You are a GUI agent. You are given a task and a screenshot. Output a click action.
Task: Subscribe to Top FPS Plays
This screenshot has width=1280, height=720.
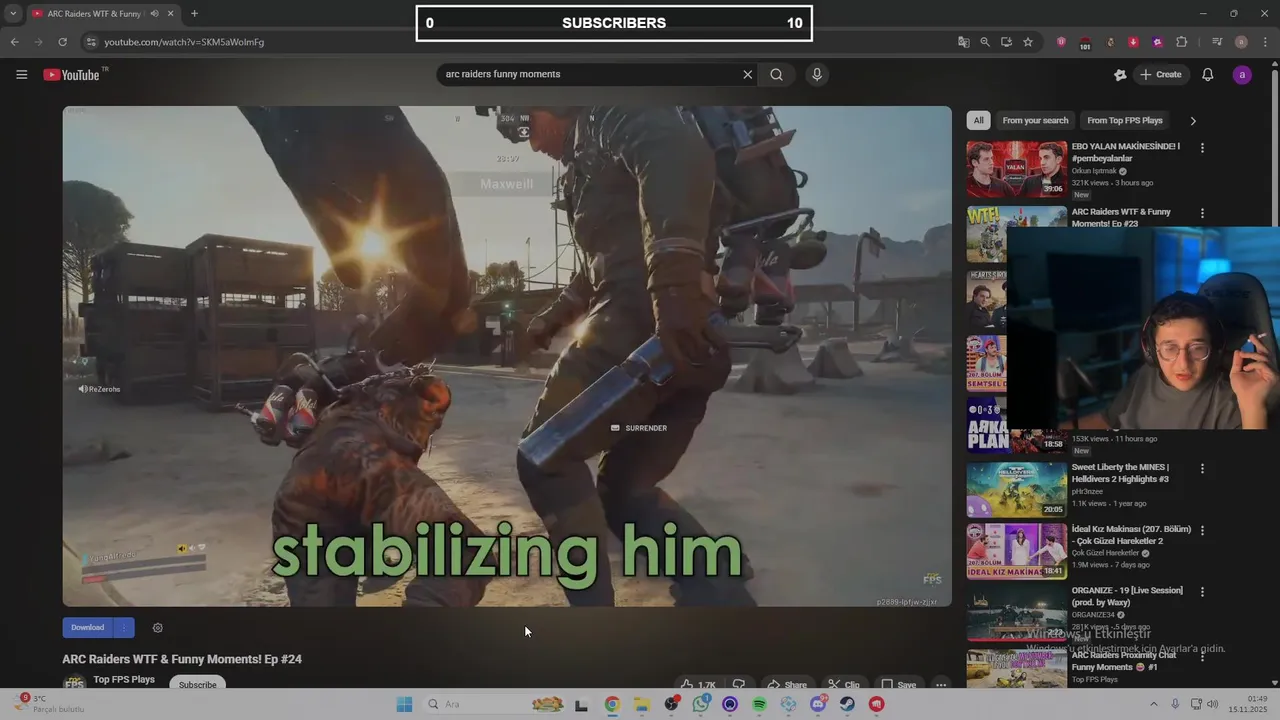coord(197,685)
